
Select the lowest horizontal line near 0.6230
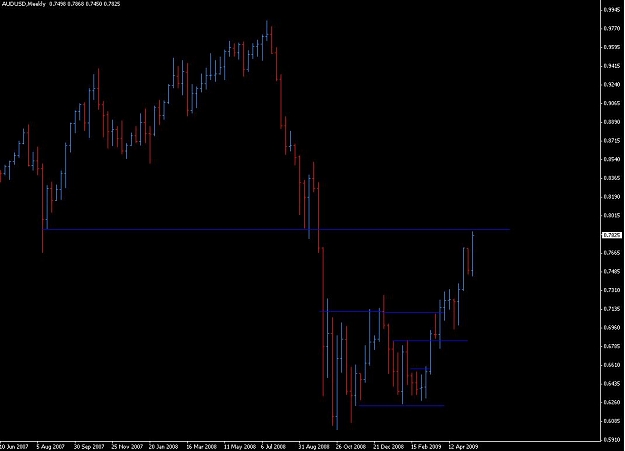[x=401, y=406]
